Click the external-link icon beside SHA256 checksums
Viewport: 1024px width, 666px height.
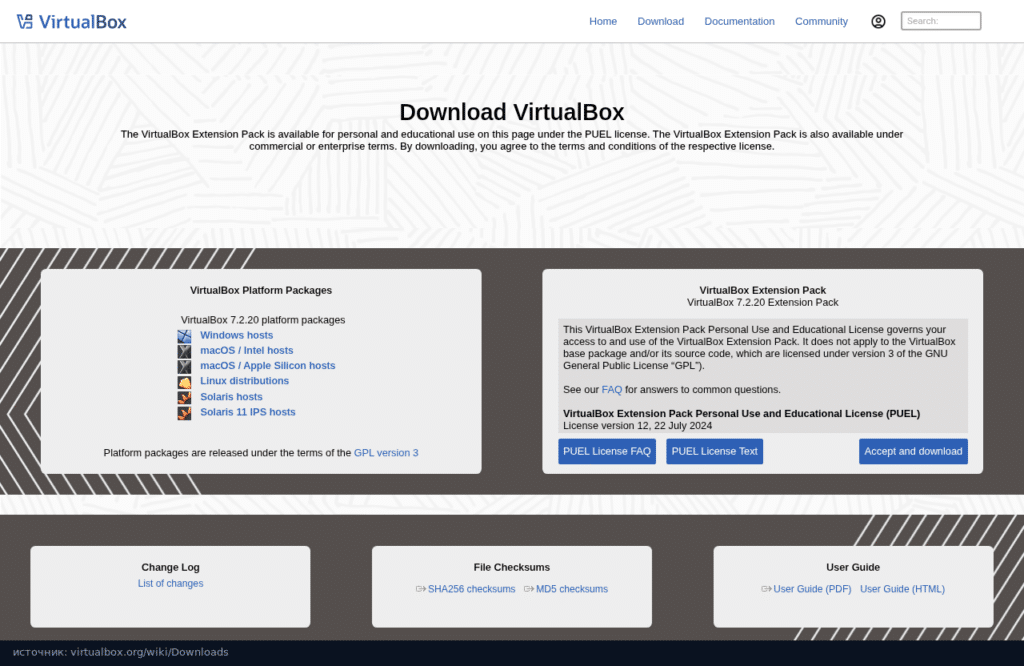(x=421, y=589)
